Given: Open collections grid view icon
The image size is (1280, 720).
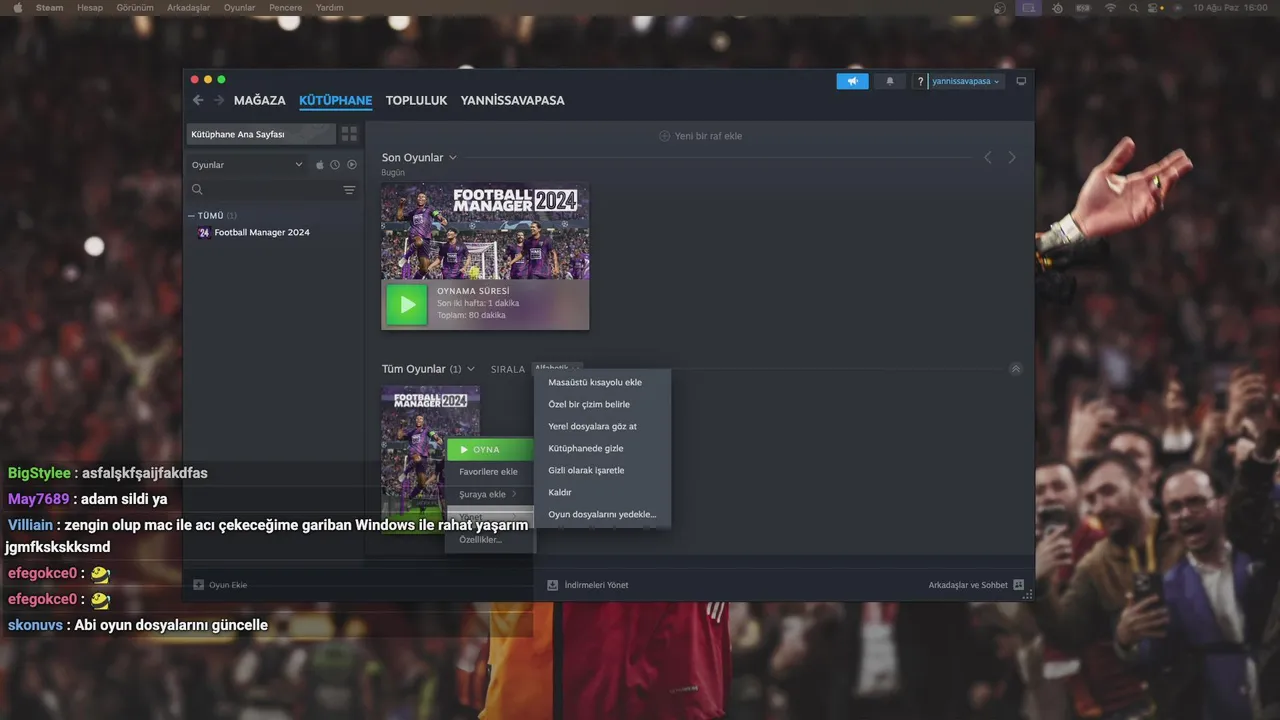Looking at the screenshot, I should pos(349,134).
